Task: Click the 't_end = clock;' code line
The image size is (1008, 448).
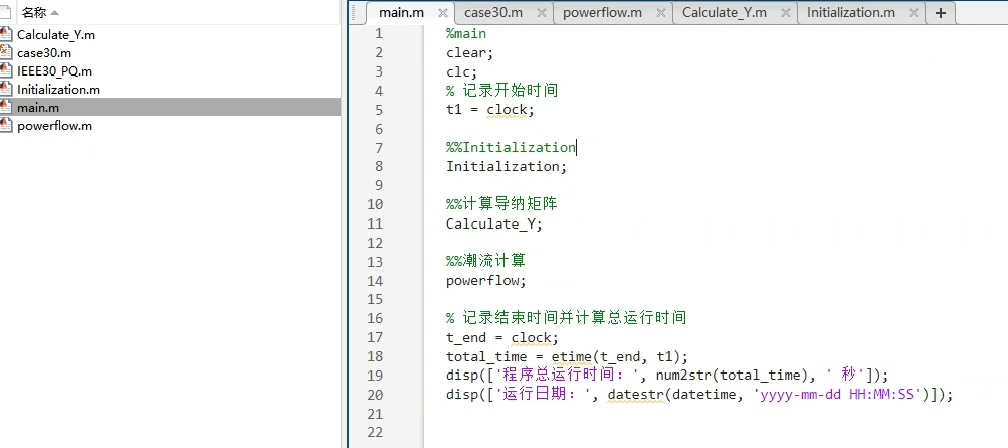Action: 503,337
